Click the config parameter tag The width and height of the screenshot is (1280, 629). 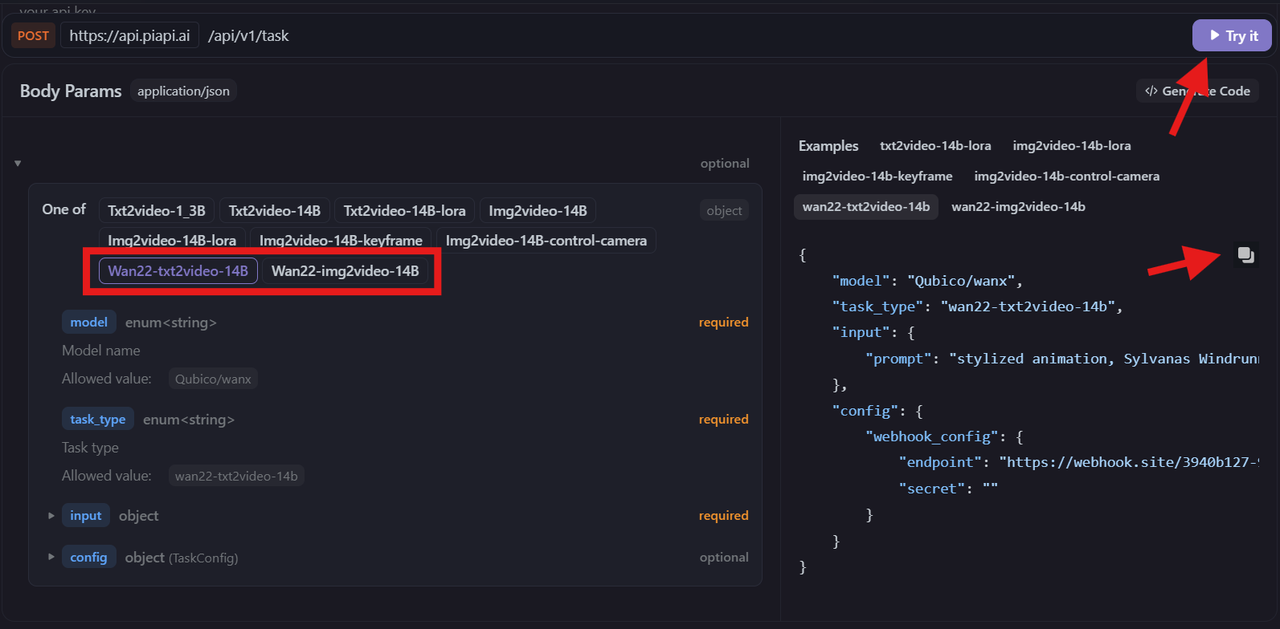tap(89, 557)
